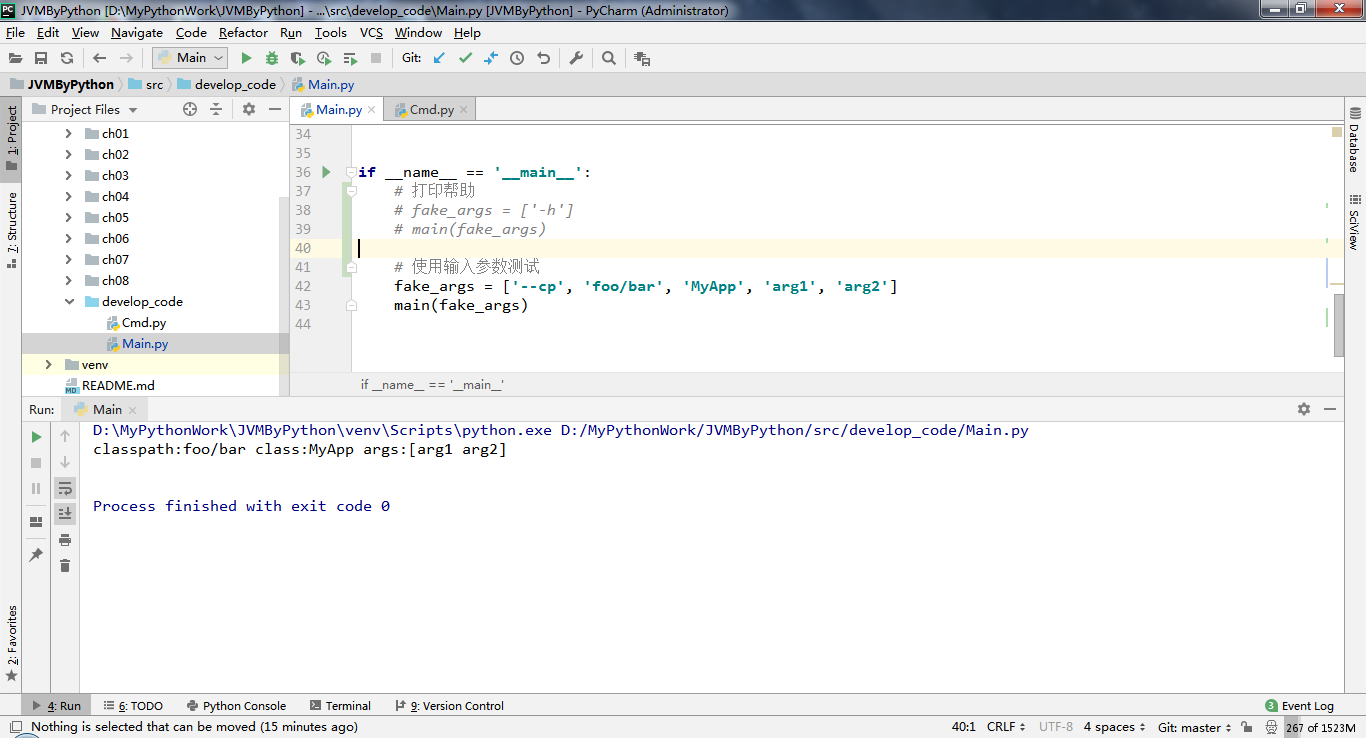Profile Main using the toolbar profiler icon

point(324,58)
